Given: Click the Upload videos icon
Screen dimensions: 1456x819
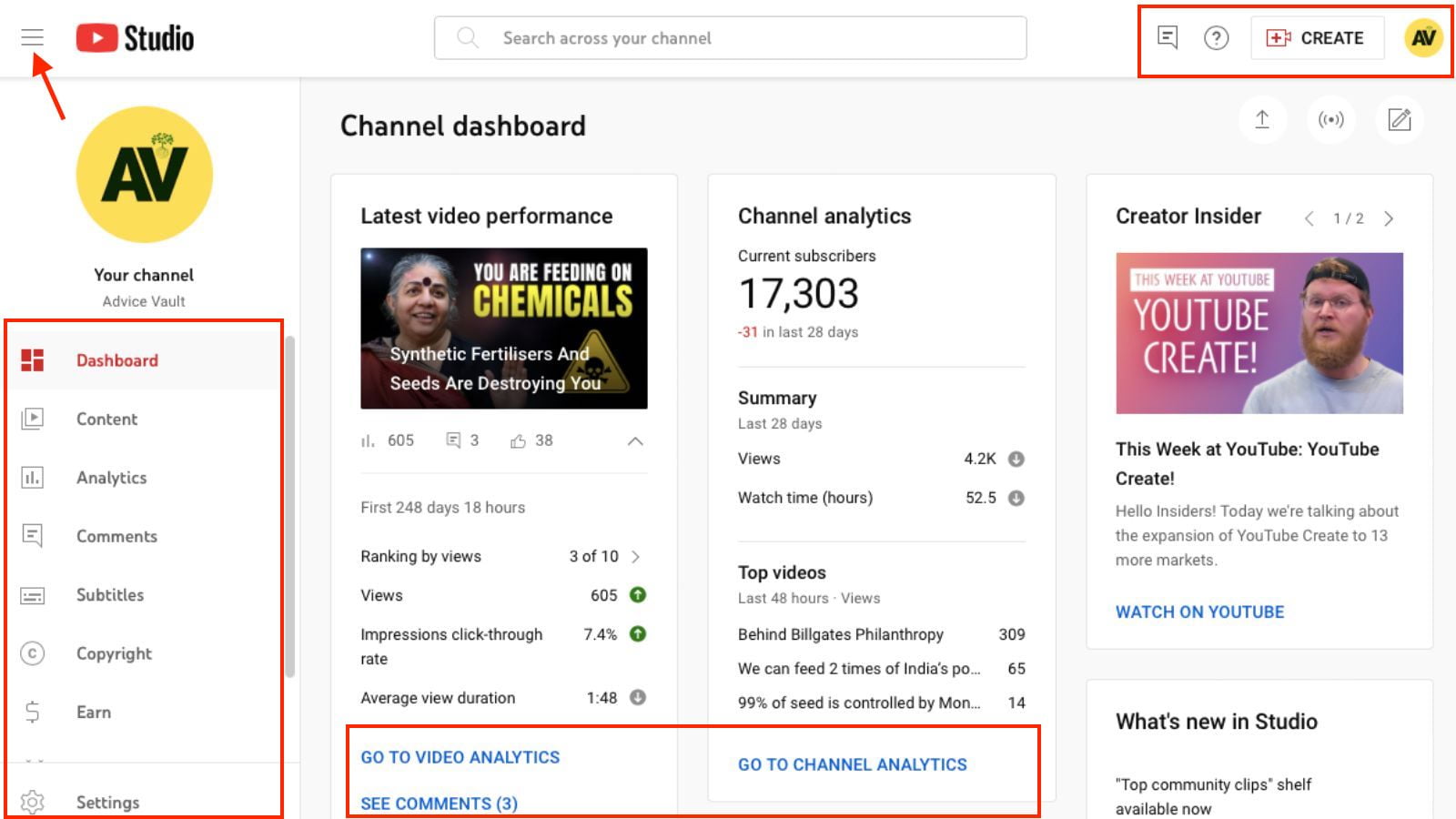Looking at the screenshot, I should coord(1262,119).
